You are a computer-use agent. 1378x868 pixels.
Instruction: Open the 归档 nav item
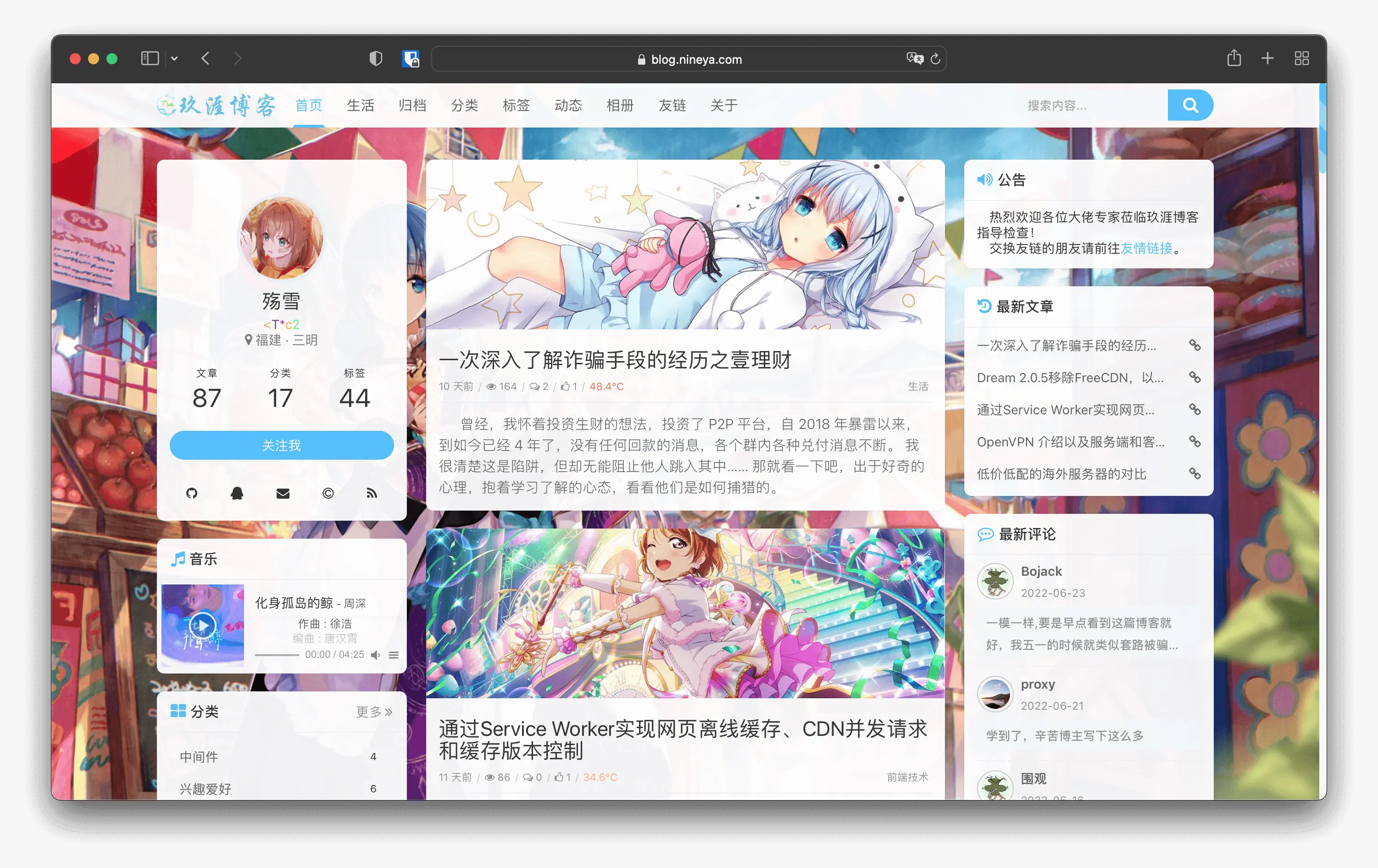412,105
